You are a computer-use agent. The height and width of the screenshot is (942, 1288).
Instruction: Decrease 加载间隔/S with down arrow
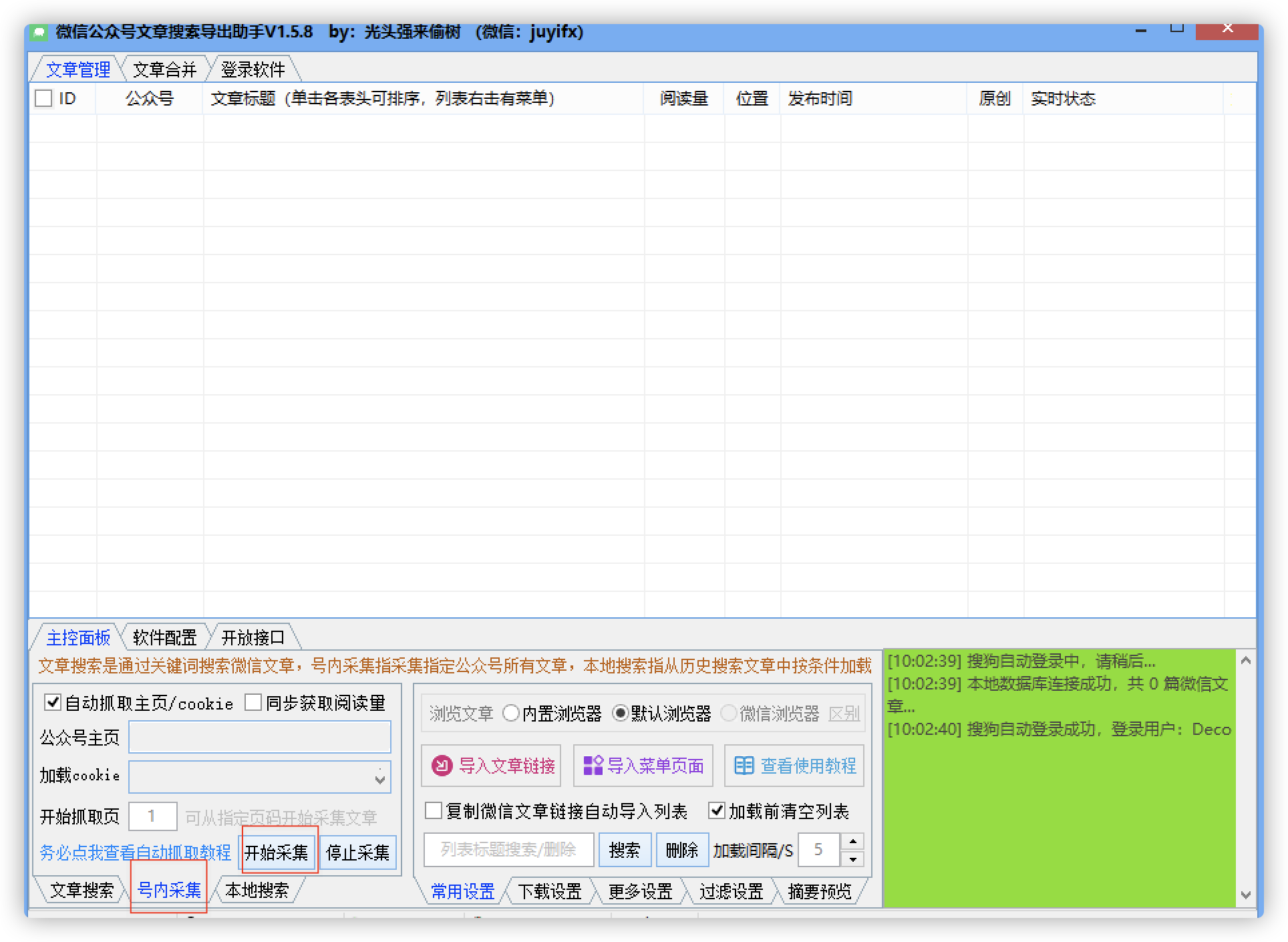coord(852,858)
